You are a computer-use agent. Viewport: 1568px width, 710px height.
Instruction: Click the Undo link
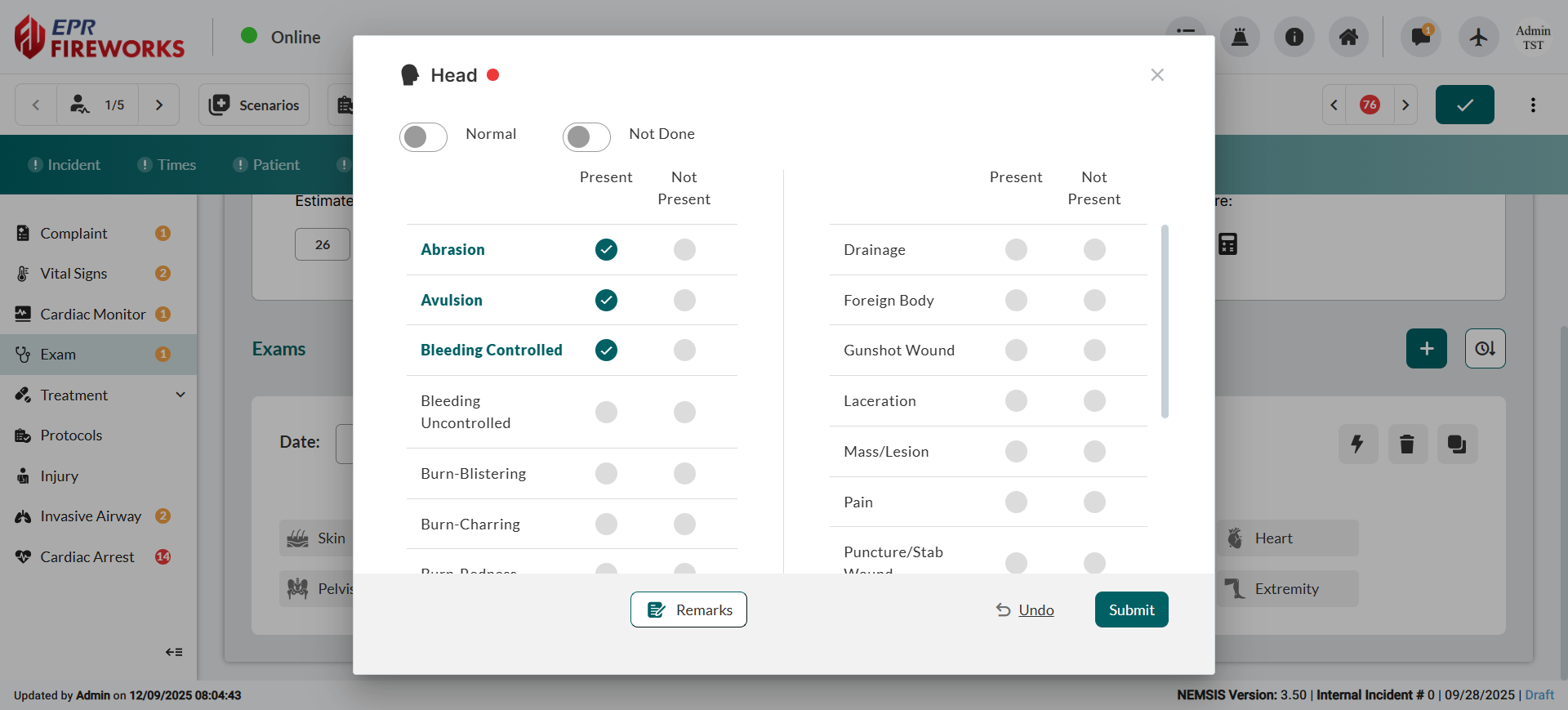pyautogui.click(x=1036, y=610)
